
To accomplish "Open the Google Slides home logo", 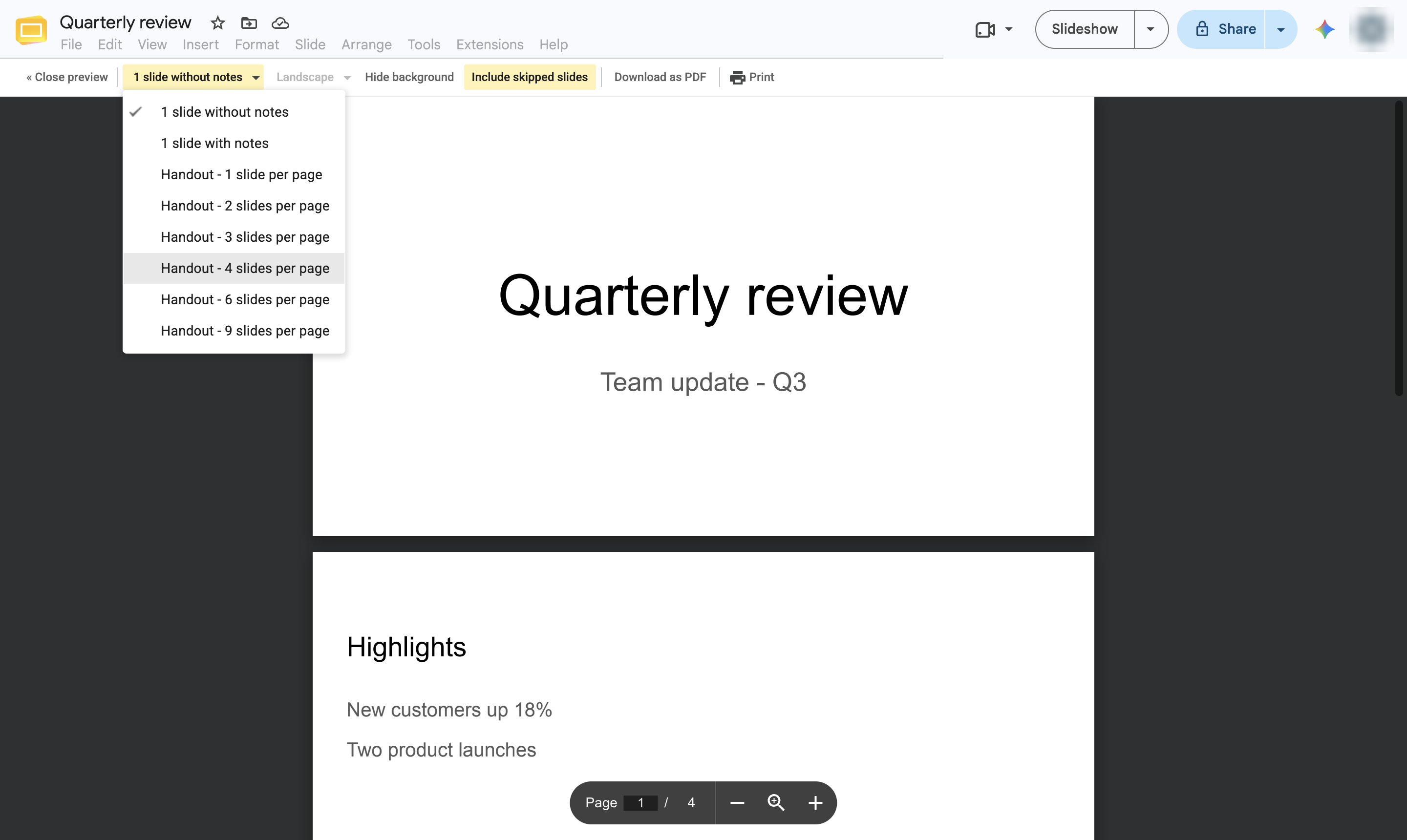I will (x=31, y=30).
